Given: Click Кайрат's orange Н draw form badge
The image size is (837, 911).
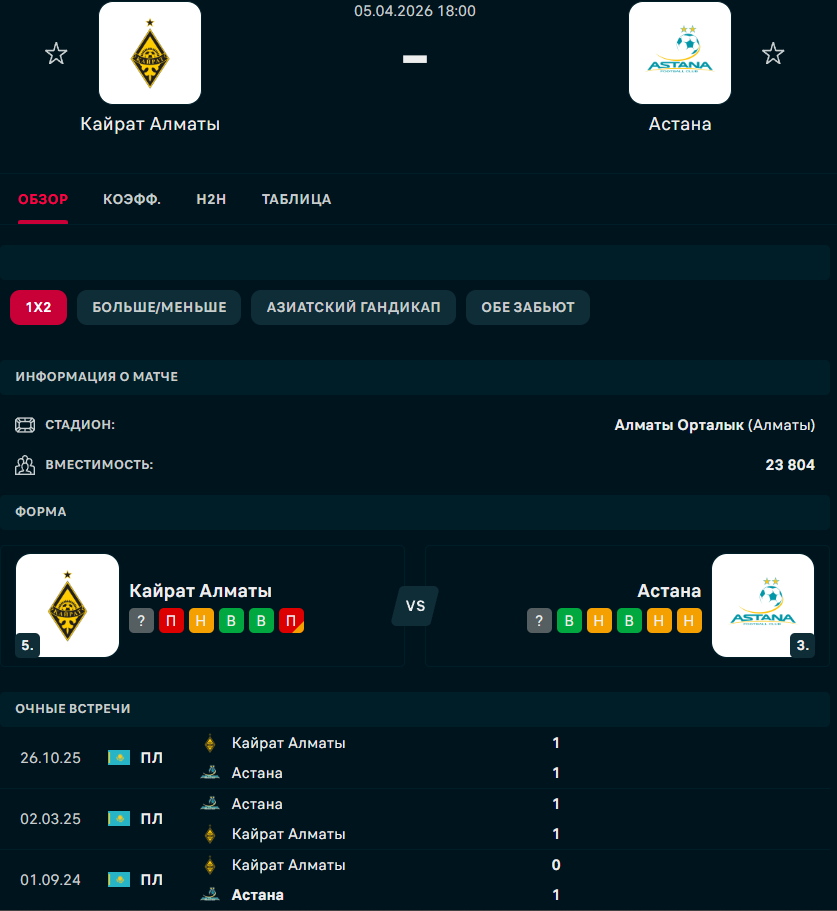Looking at the screenshot, I should (x=201, y=621).
